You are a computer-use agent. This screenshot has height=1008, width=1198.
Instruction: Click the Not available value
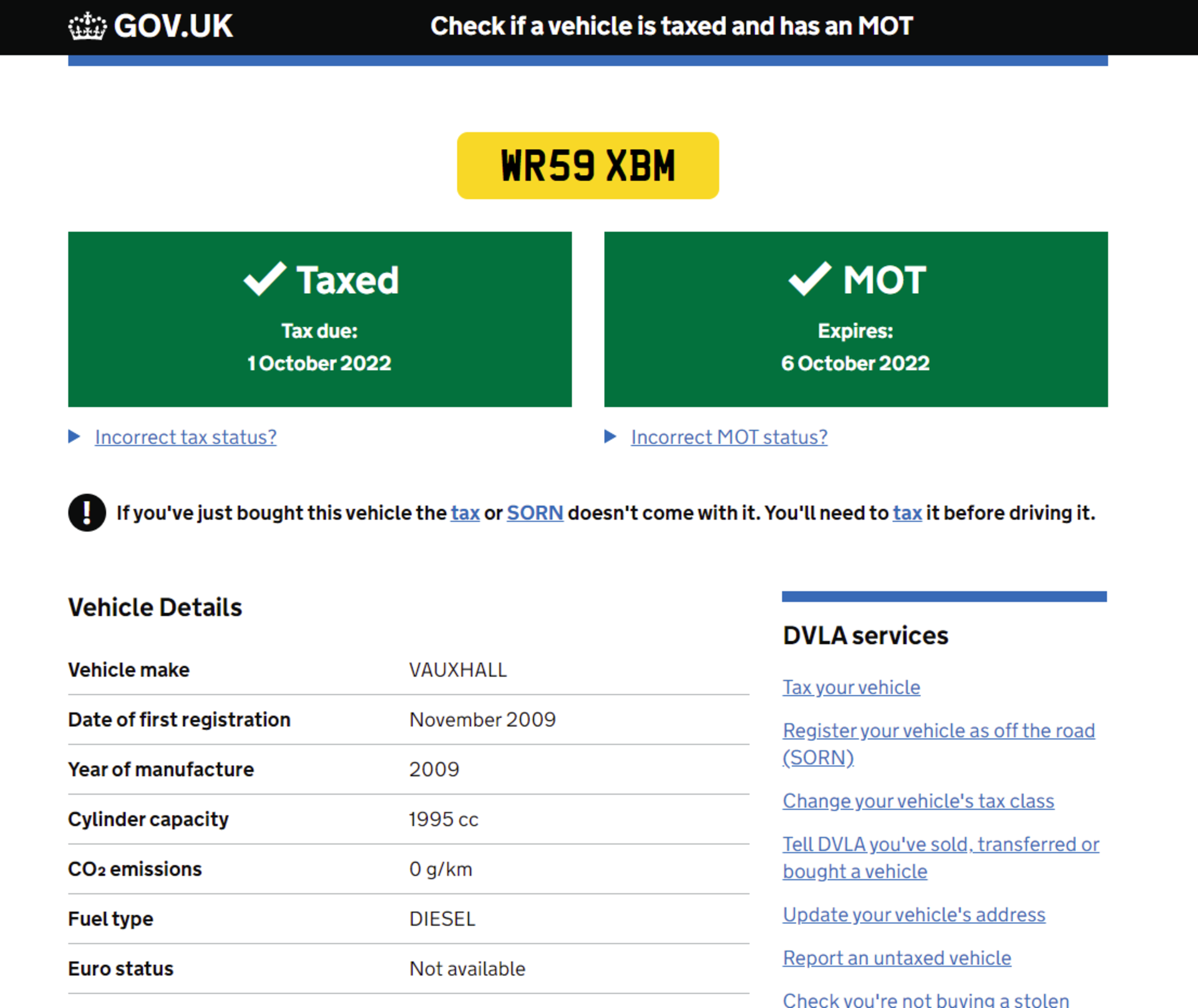[467, 969]
